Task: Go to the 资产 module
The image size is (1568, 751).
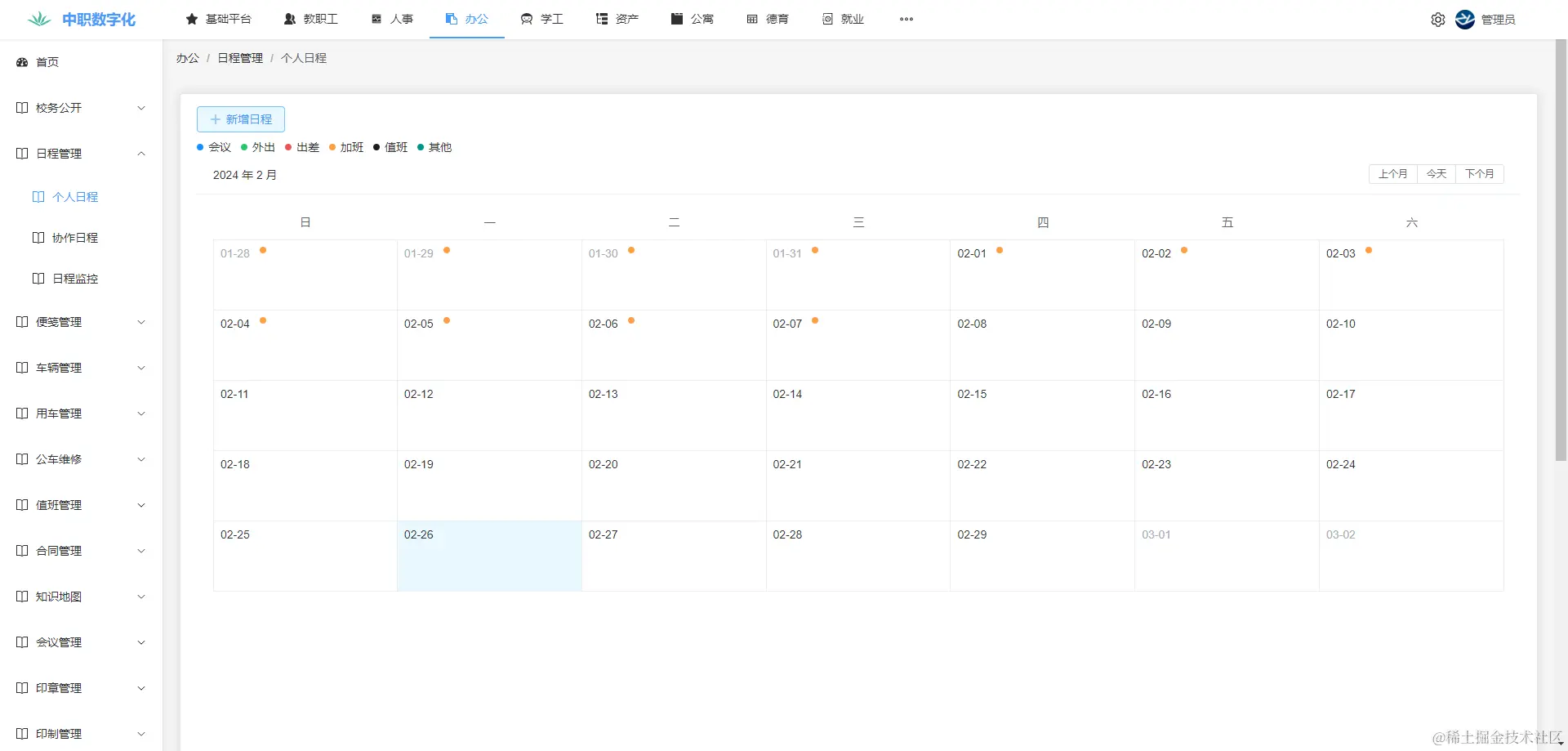Action: pyautogui.click(x=617, y=19)
